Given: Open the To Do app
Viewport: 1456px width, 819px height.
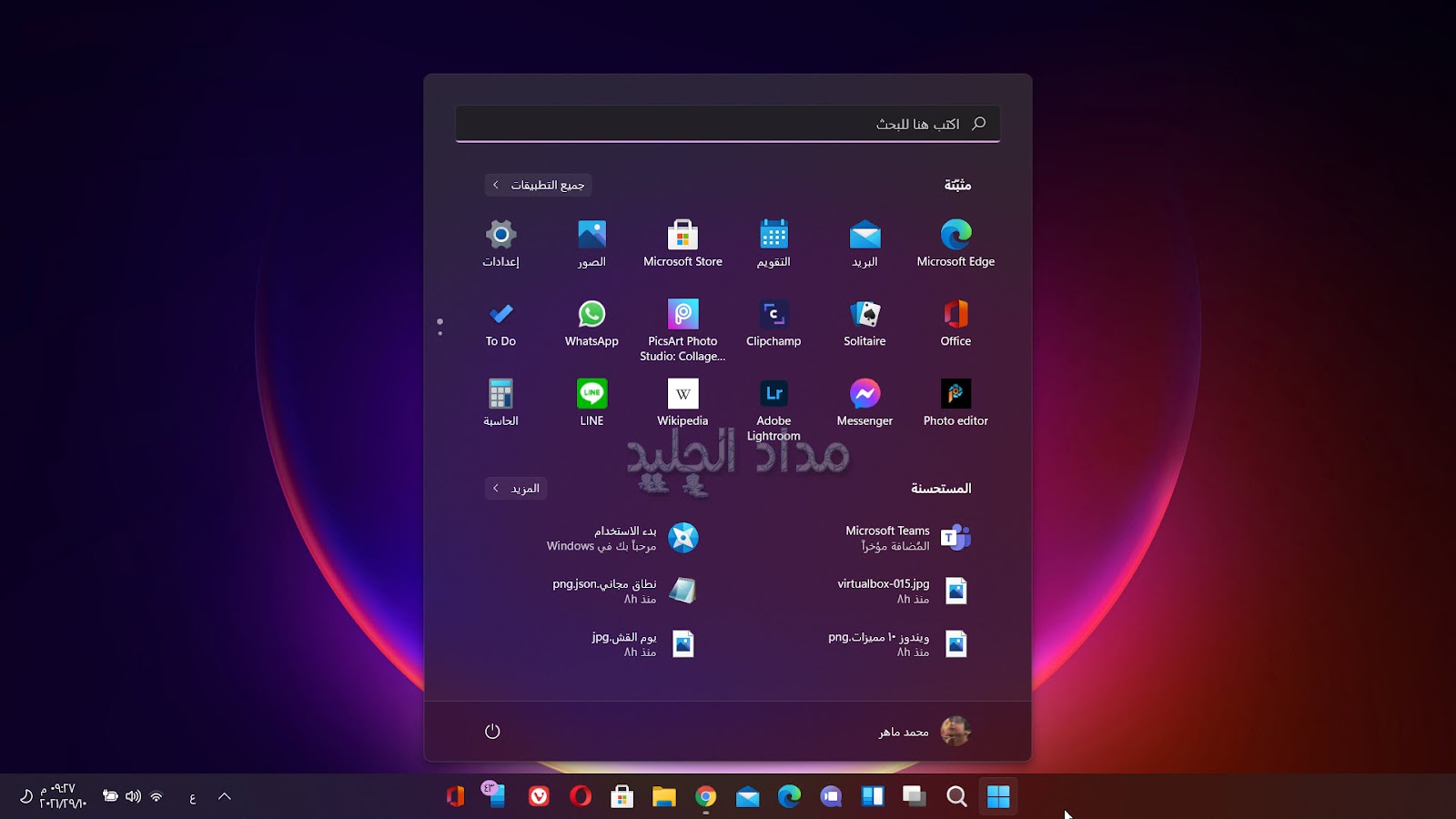Looking at the screenshot, I should (500, 323).
